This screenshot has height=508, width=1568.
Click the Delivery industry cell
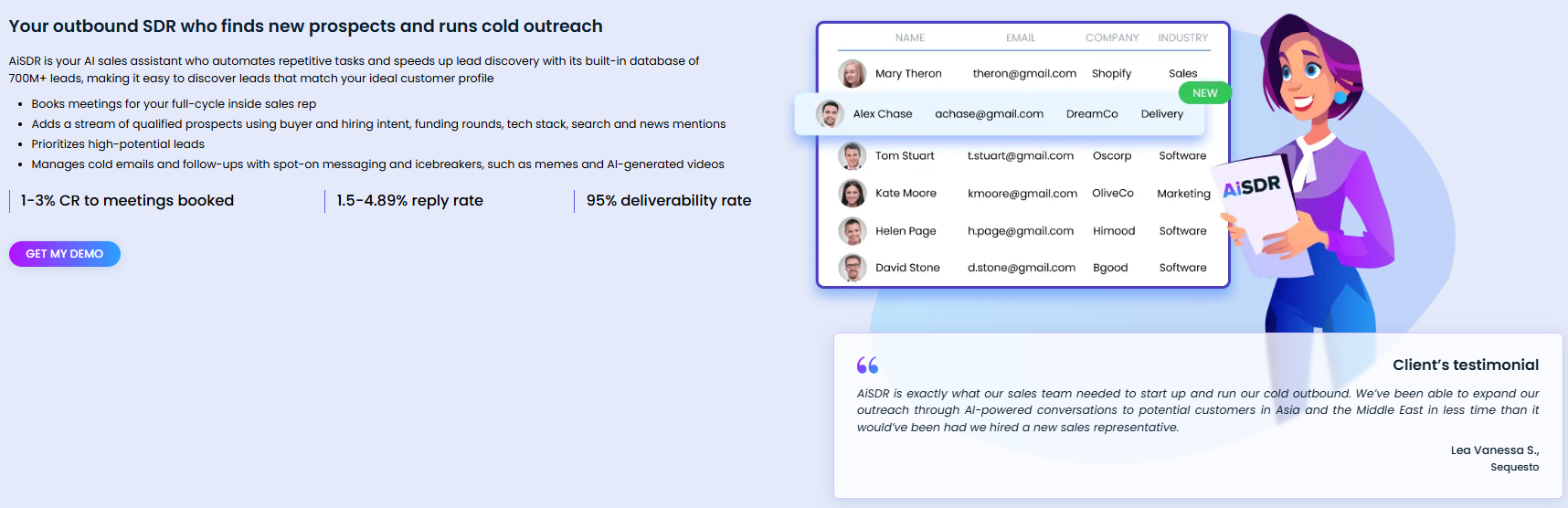(1162, 114)
